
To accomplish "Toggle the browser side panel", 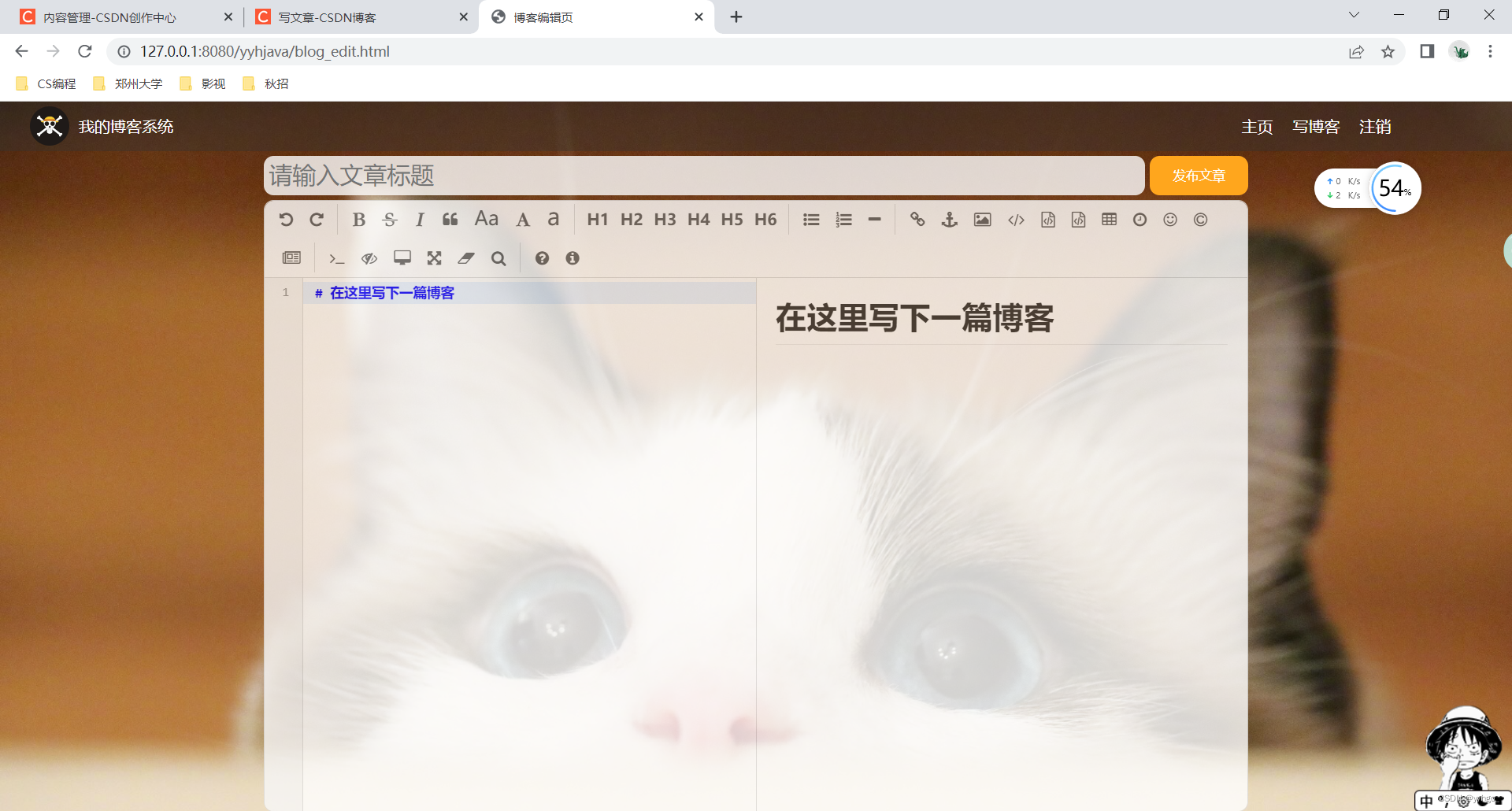I will click(x=1427, y=51).
